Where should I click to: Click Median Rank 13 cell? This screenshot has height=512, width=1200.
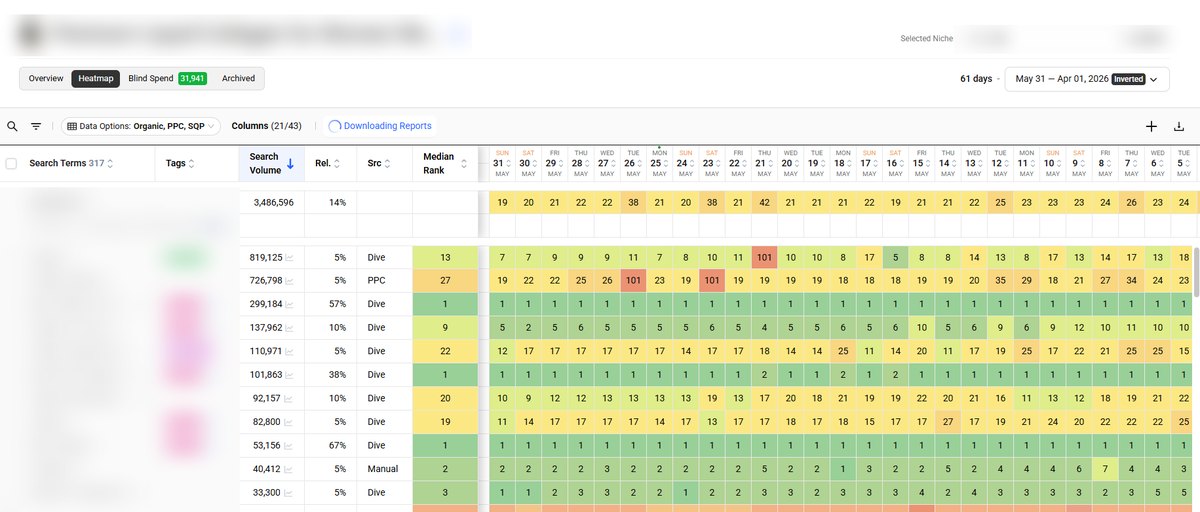445,258
